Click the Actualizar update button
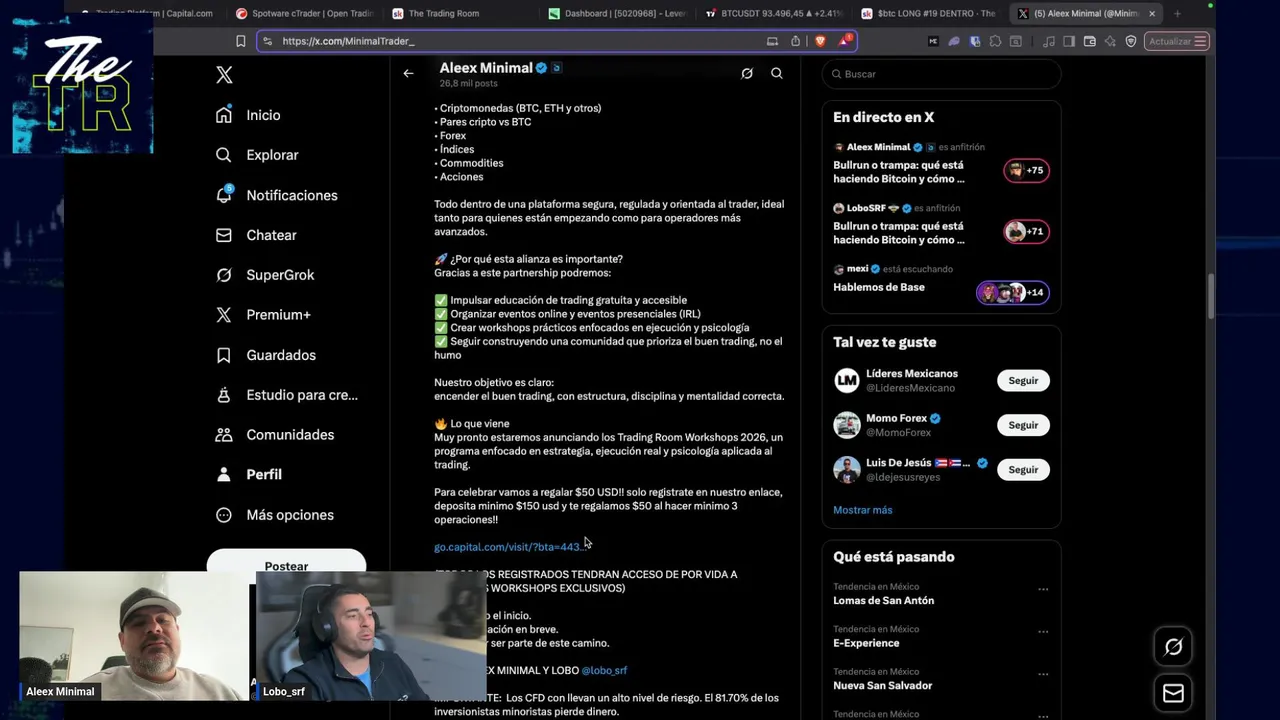The width and height of the screenshot is (1280, 720). point(1178,41)
